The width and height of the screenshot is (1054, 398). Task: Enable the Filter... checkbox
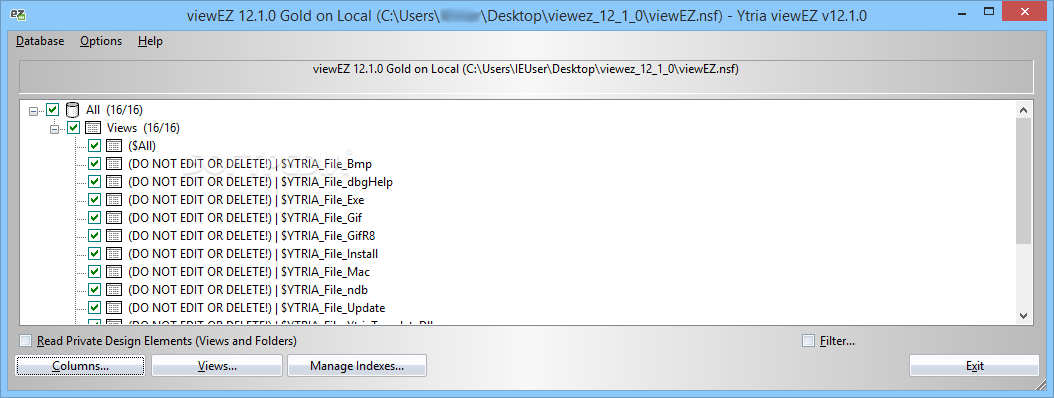point(809,341)
